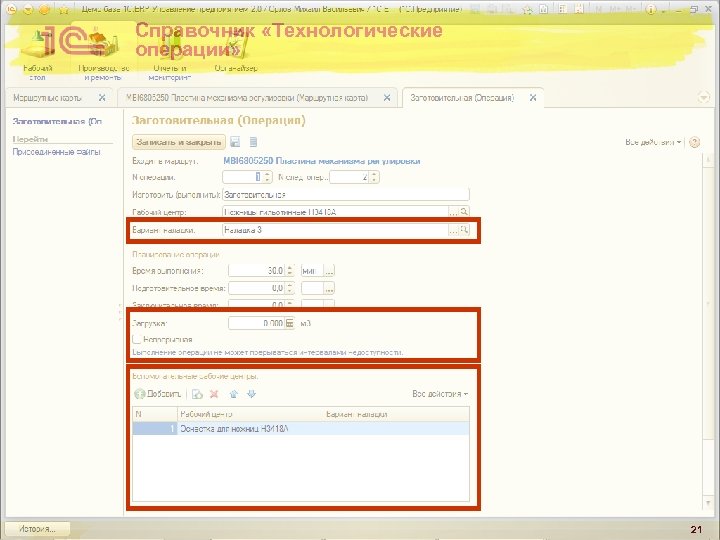Expand the open tabs list arrow

(x=703, y=97)
